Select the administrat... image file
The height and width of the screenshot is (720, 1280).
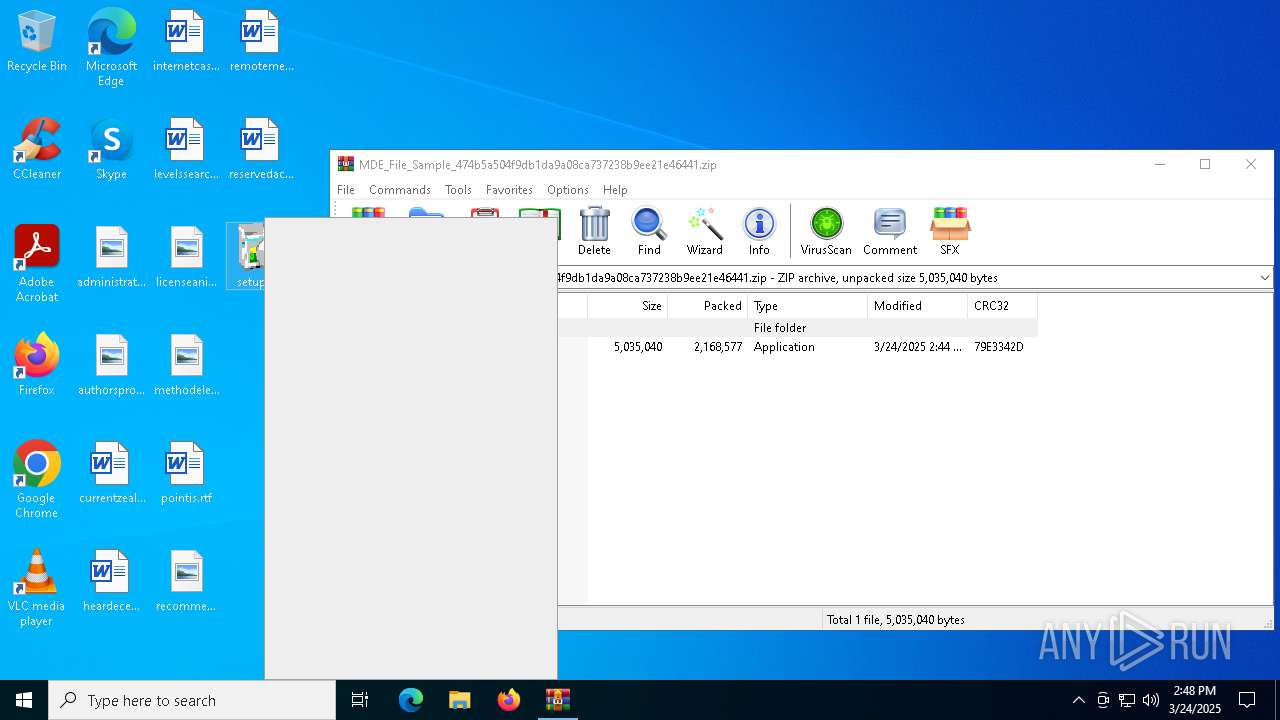tap(111, 258)
